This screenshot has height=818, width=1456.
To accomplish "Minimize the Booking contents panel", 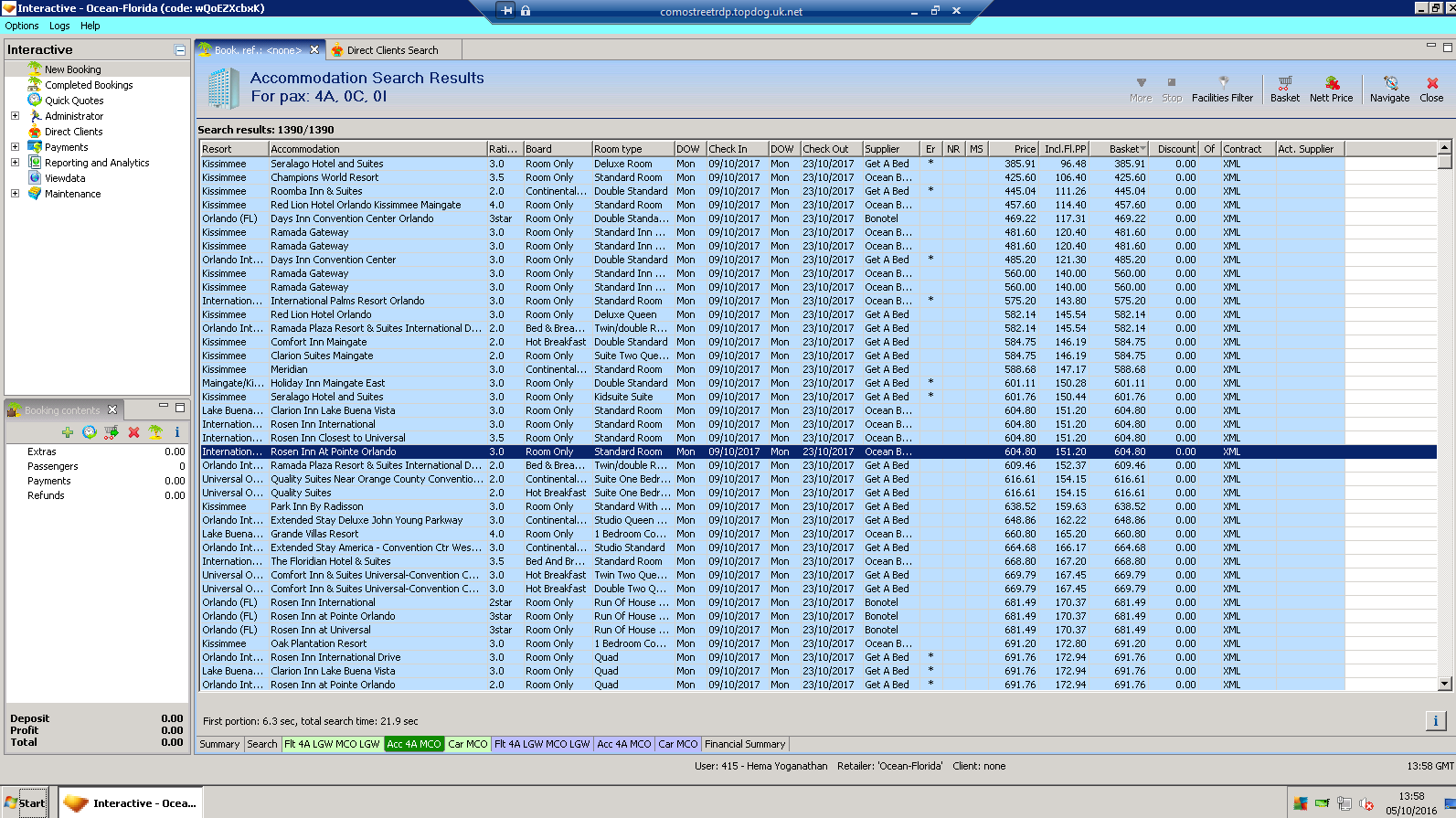I will (x=164, y=407).
